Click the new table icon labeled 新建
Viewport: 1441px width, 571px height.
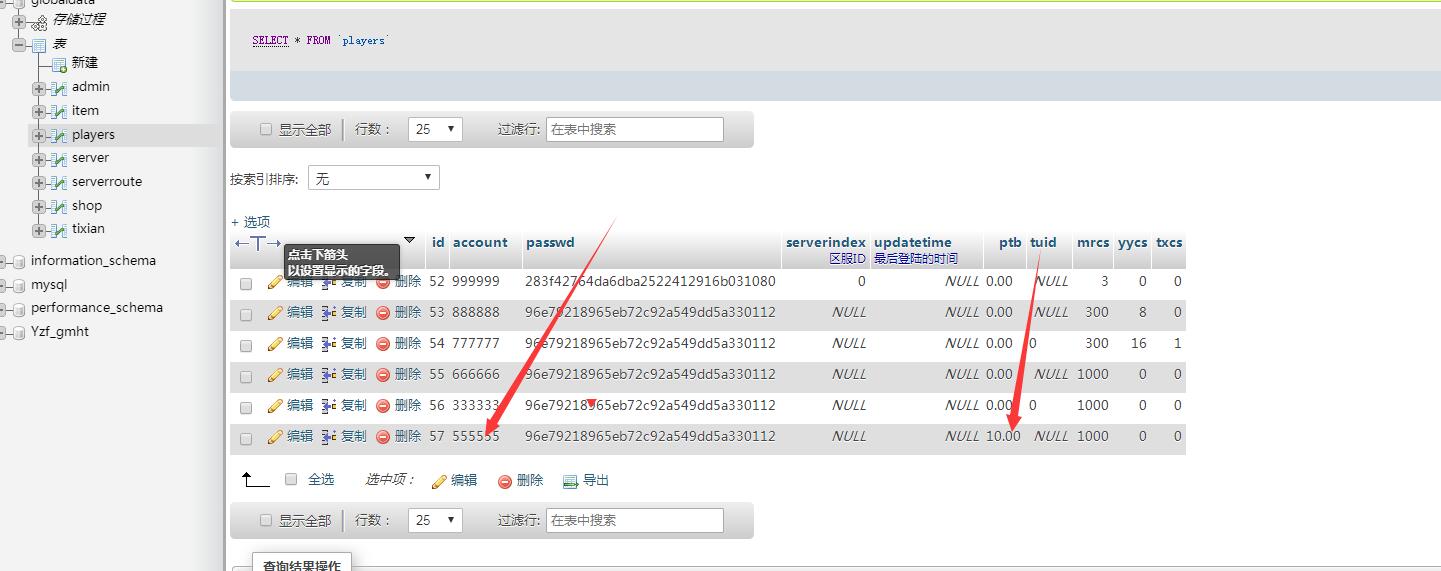coord(59,63)
